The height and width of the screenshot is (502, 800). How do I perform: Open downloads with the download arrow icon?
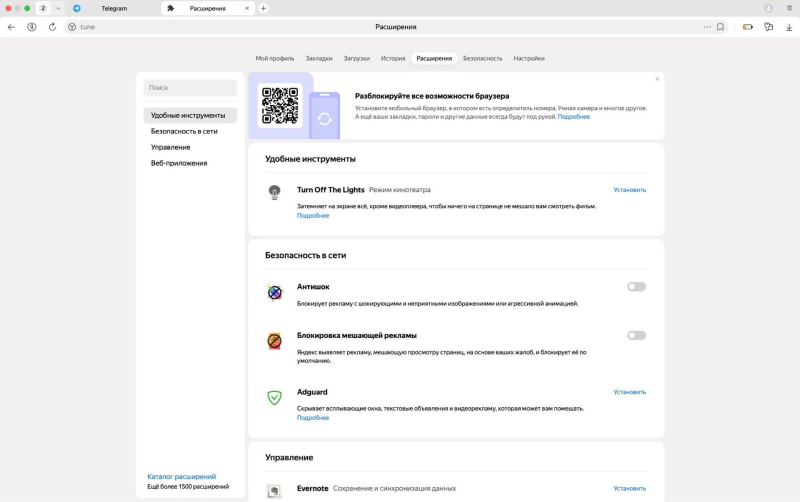[789, 27]
